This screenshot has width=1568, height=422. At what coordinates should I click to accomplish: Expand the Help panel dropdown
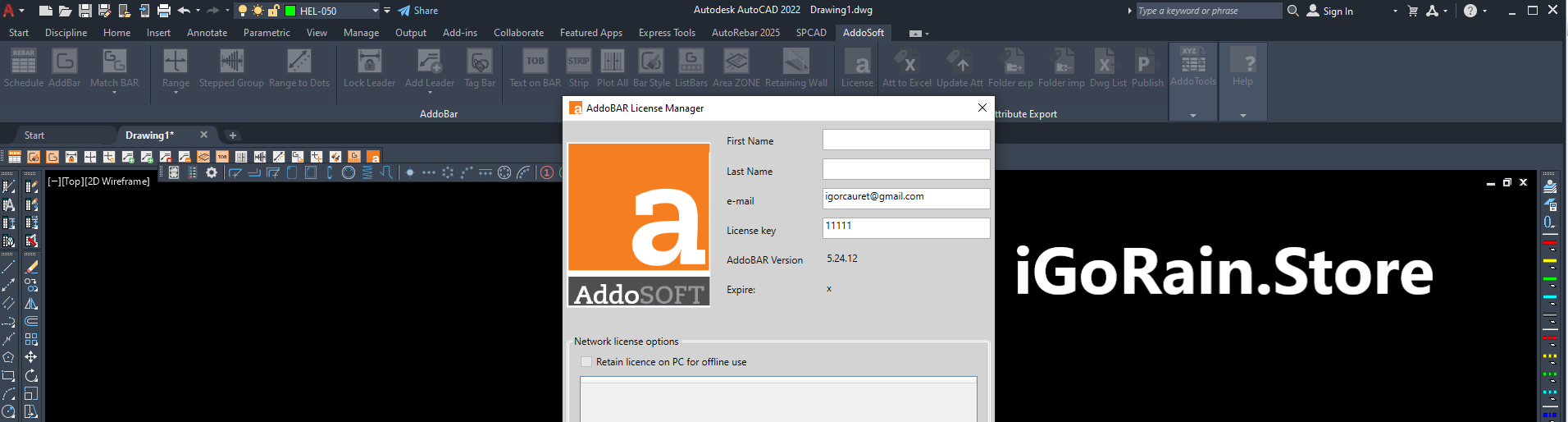click(1242, 116)
